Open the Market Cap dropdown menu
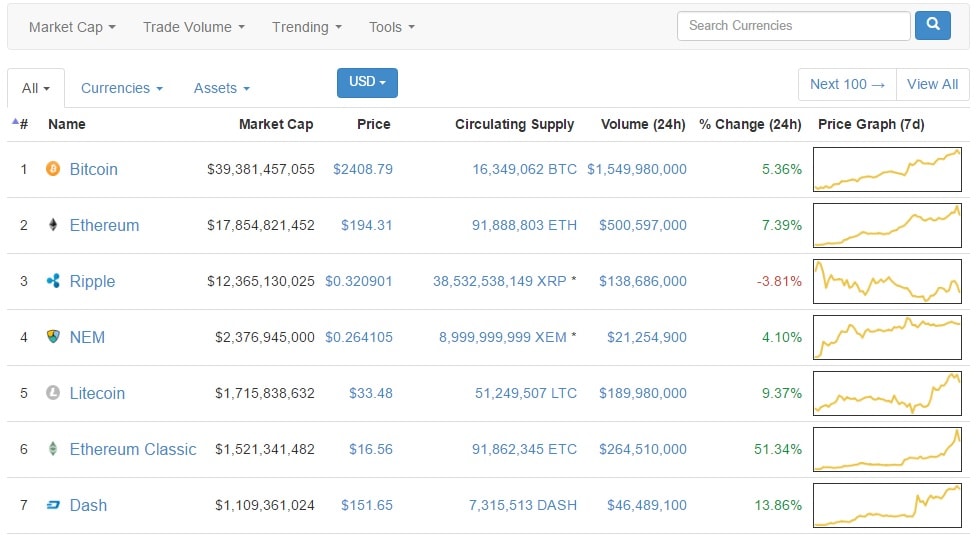Viewport: 976px width, 539px height. [72, 27]
